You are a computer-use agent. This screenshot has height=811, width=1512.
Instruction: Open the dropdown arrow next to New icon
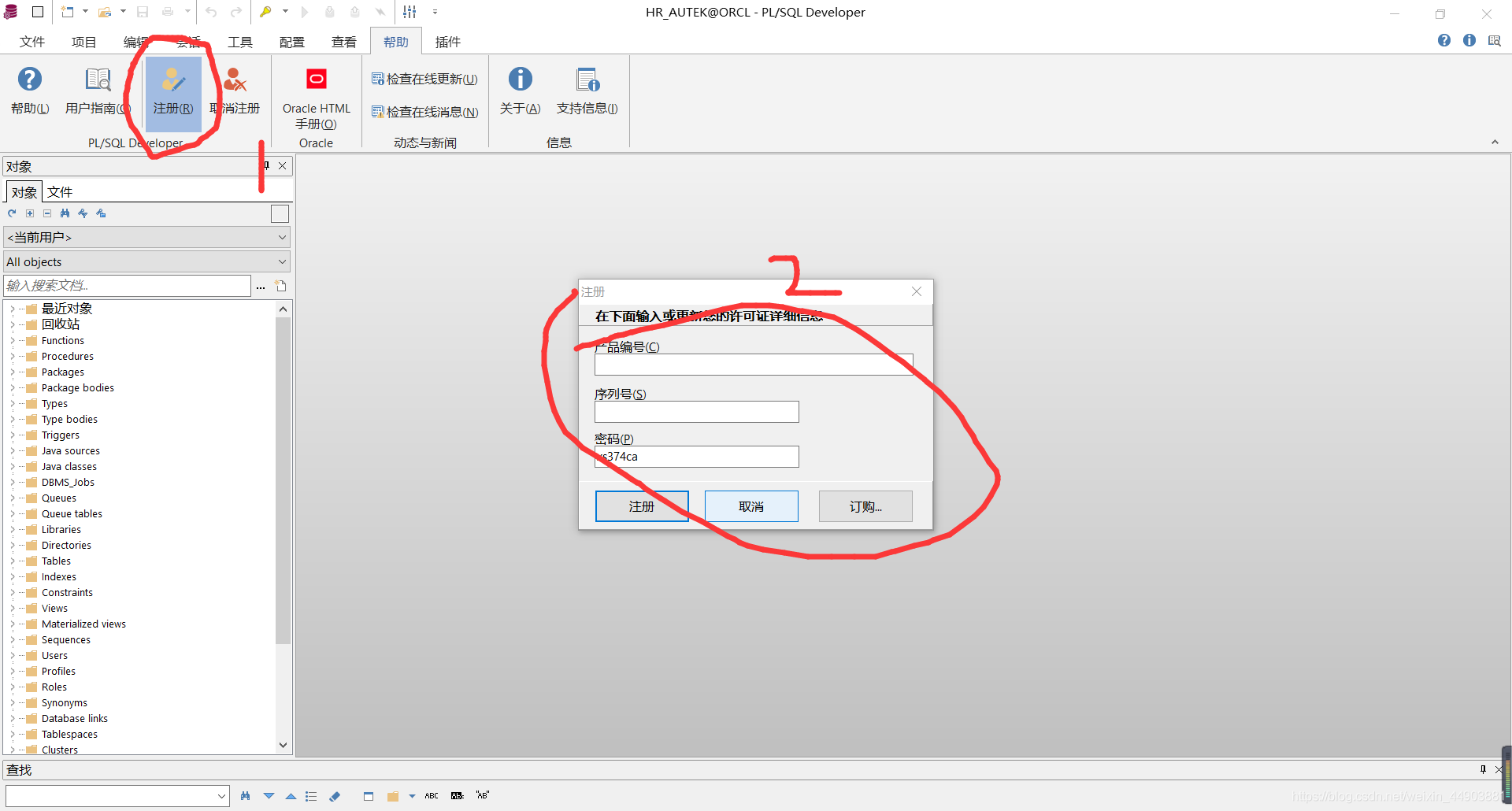pos(85,12)
